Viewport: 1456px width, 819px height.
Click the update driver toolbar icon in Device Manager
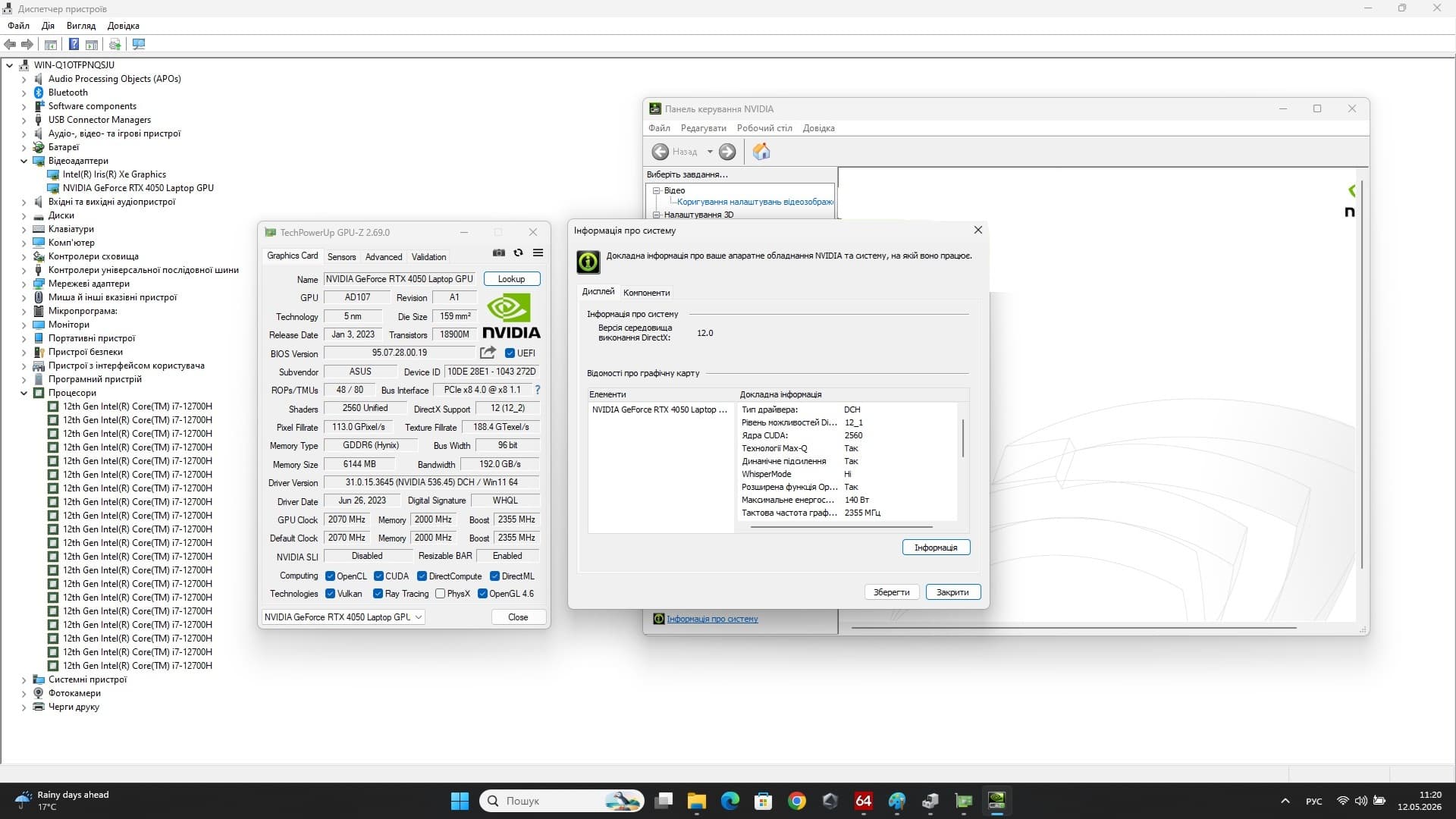click(115, 45)
